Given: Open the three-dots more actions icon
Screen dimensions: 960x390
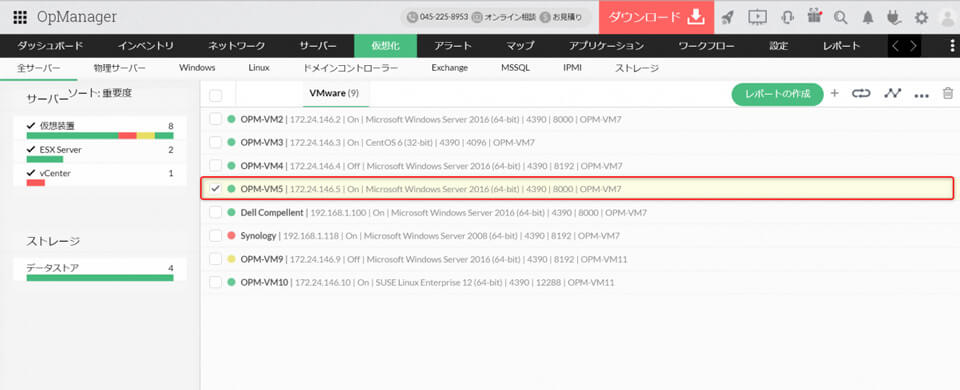Looking at the screenshot, I should (921, 95).
